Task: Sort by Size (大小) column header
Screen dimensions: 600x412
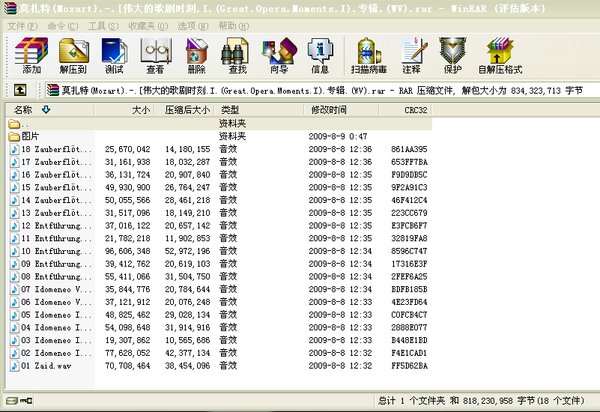Action: click(124, 110)
